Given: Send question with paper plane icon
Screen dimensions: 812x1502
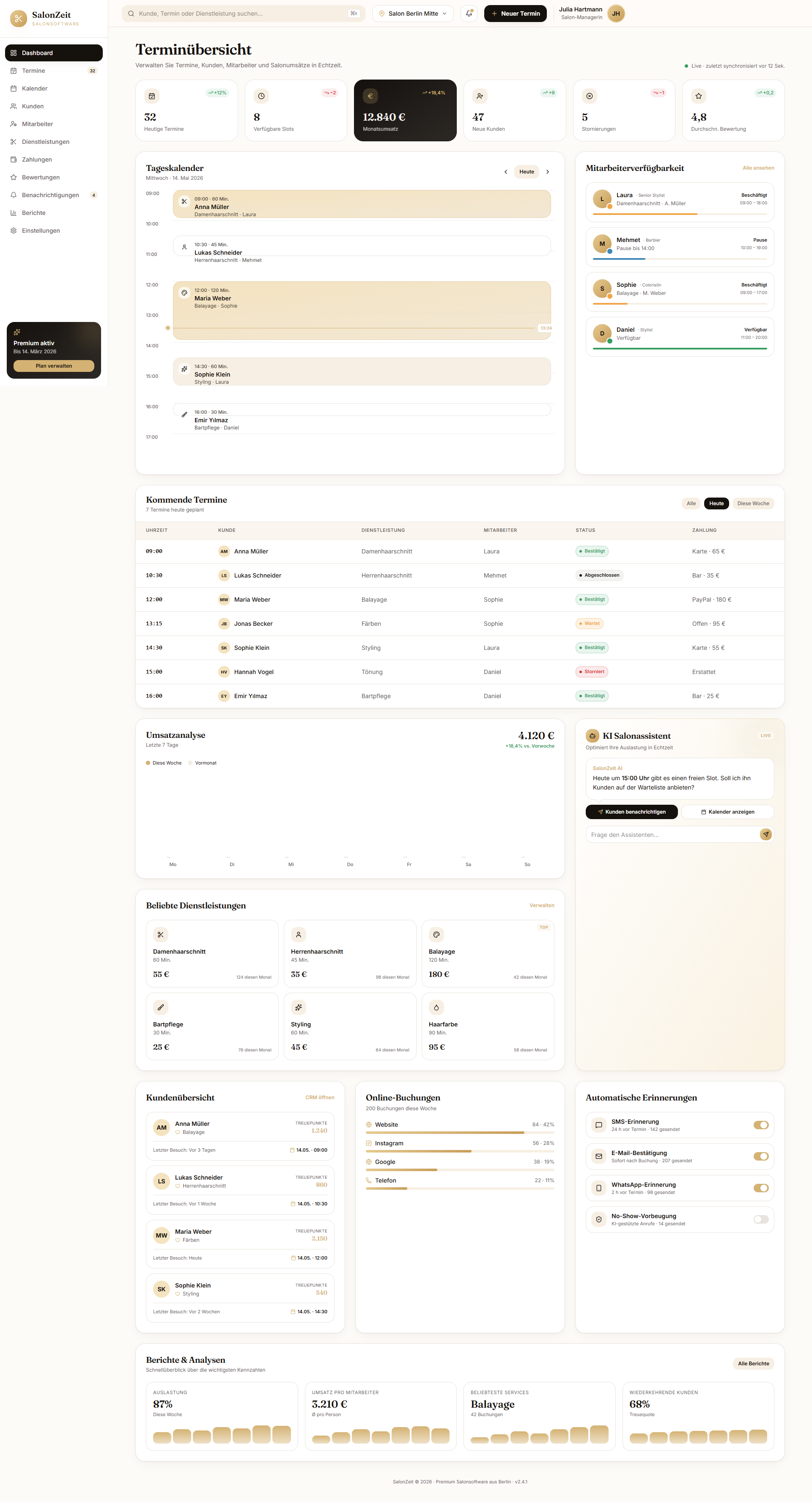Looking at the screenshot, I should (x=766, y=834).
